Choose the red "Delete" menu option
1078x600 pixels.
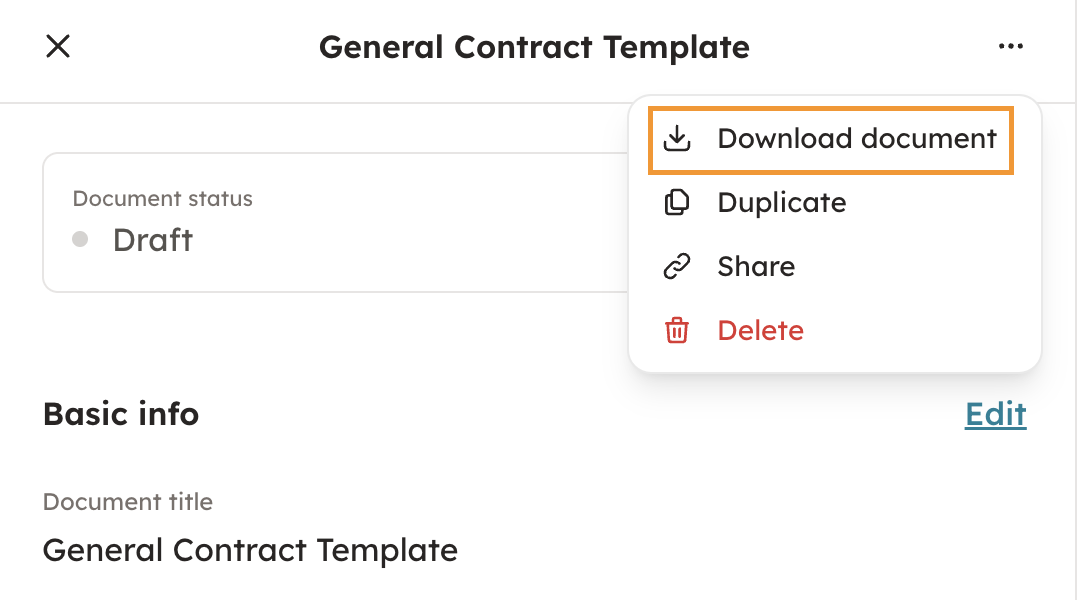(x=760, y=330)
